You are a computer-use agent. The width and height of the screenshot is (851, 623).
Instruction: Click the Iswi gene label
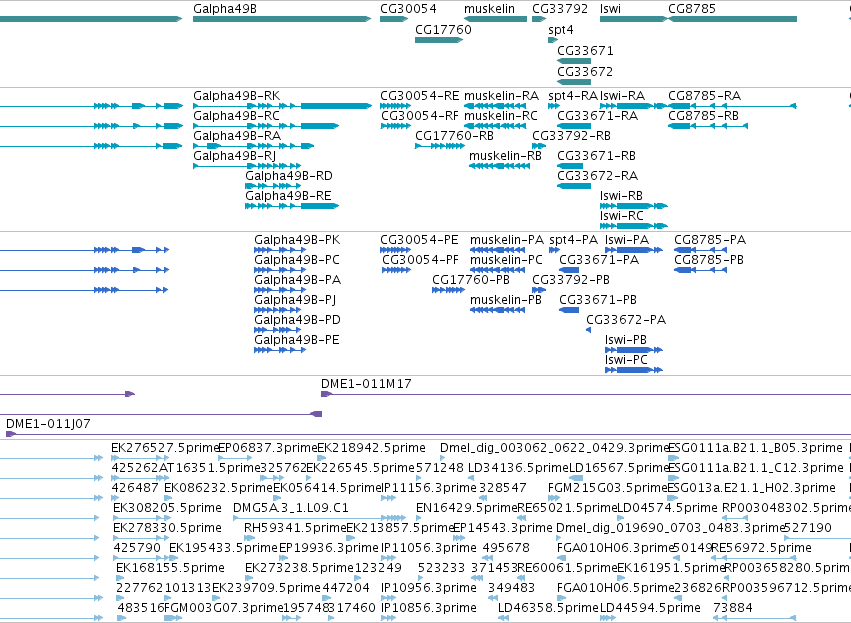610,9
